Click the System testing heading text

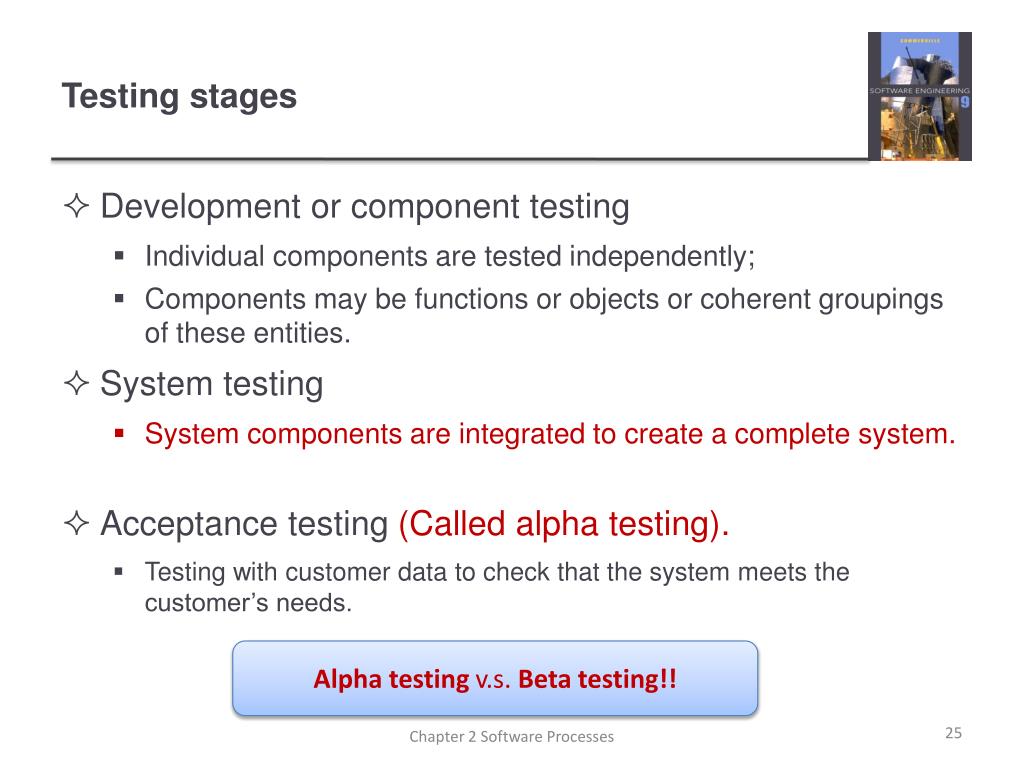click(x=212, y=384)
